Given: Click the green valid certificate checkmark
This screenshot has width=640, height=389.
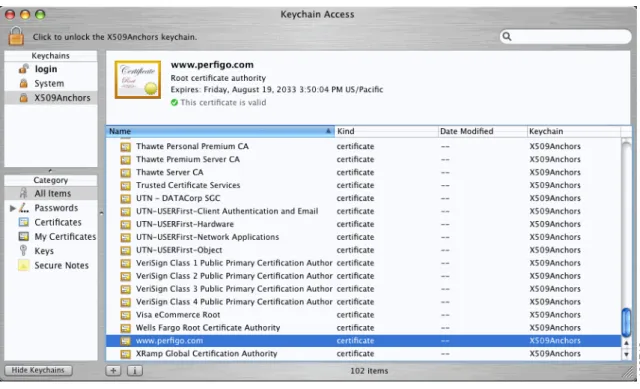Looking at the screenshot, I should 174,102.
